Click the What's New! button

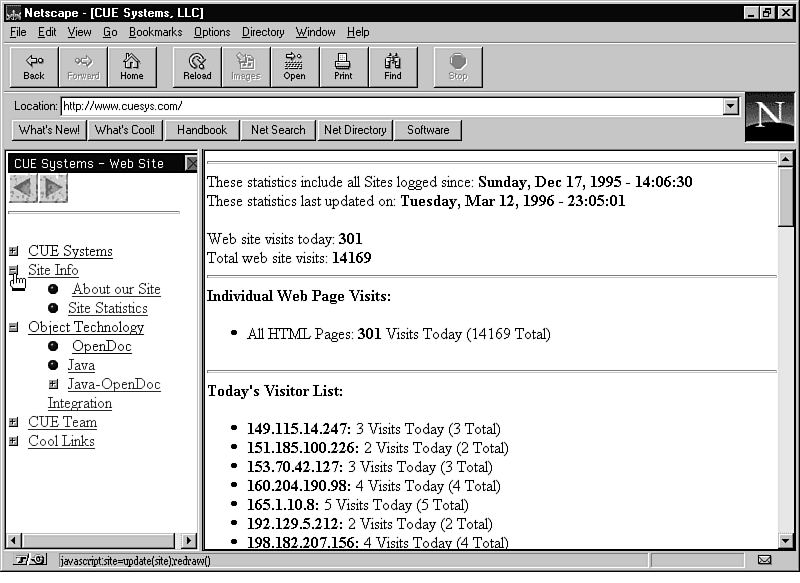click(x=49, y=130)
